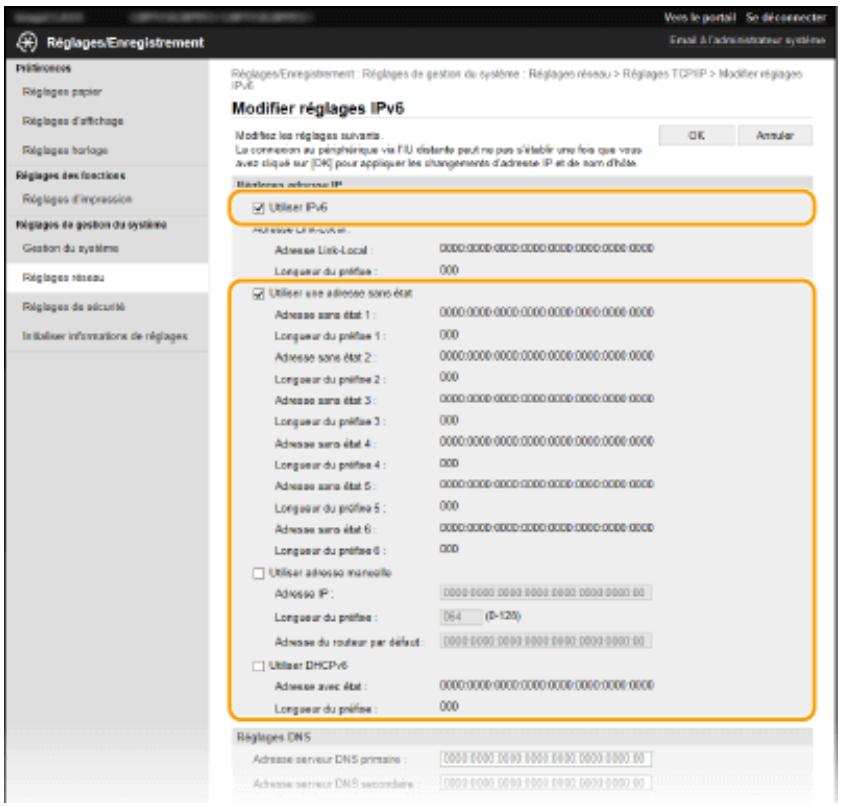This screenshot has width=843, height=806.
Task: Click the Adresse sans état 4 label
Action: point(324,444)
